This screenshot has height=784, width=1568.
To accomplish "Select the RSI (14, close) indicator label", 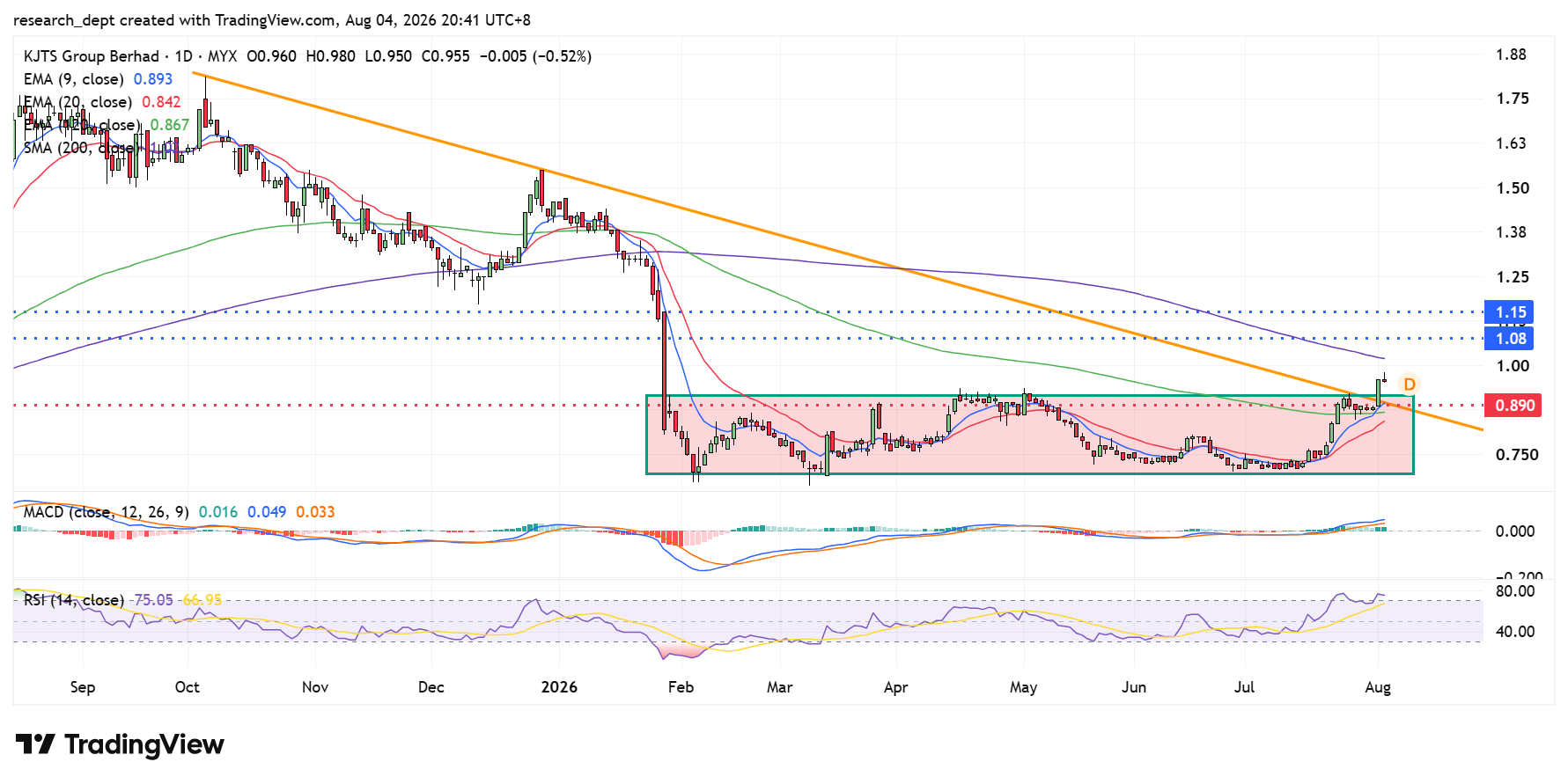I will click(x=74, y=600).
